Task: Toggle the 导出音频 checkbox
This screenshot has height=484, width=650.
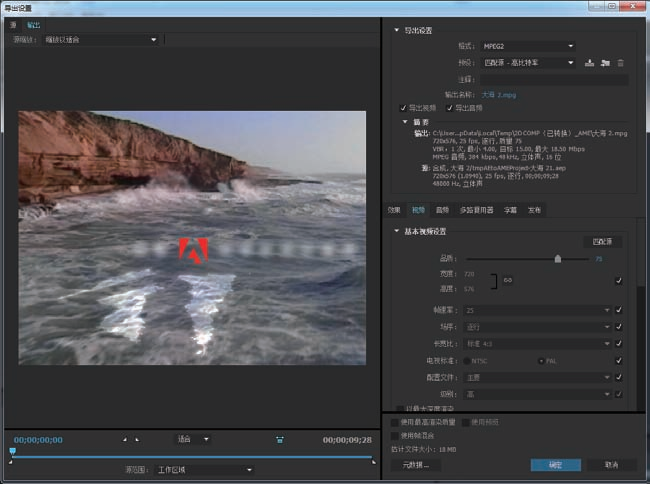Action: click(x=449, y=108)
